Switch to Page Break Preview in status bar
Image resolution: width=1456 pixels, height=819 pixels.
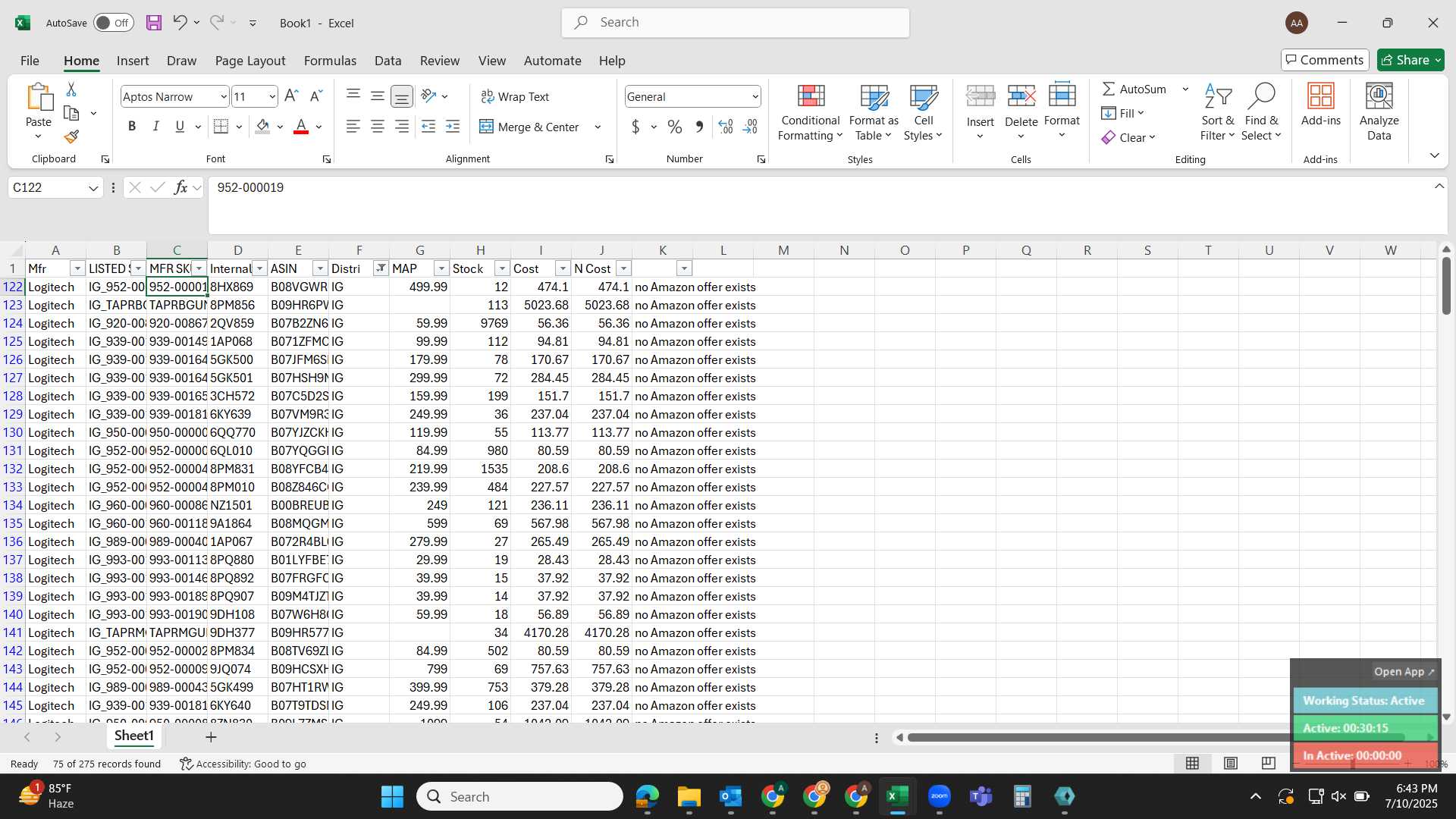pyautogui.click(x=1268, y=763)
